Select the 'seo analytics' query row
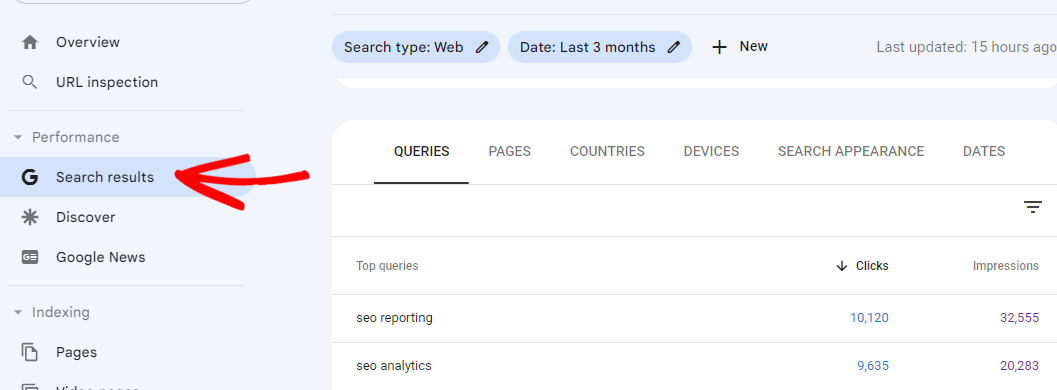 tap(694, 366)
